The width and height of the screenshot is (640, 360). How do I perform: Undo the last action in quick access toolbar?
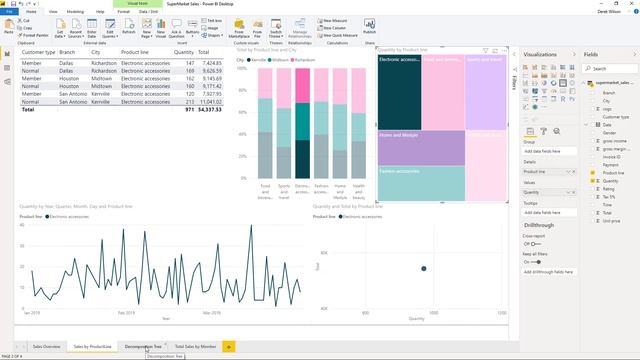(21, 4)
